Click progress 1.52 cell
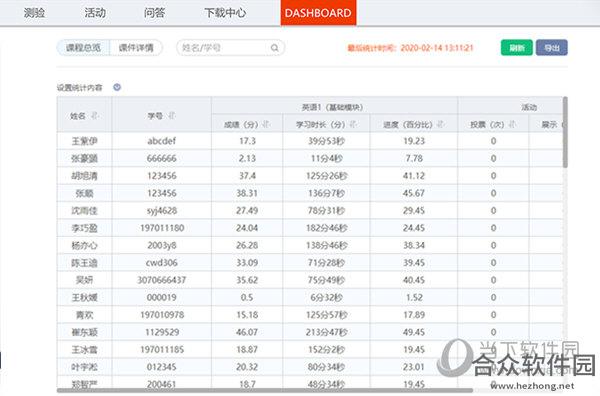 [414, 297]
